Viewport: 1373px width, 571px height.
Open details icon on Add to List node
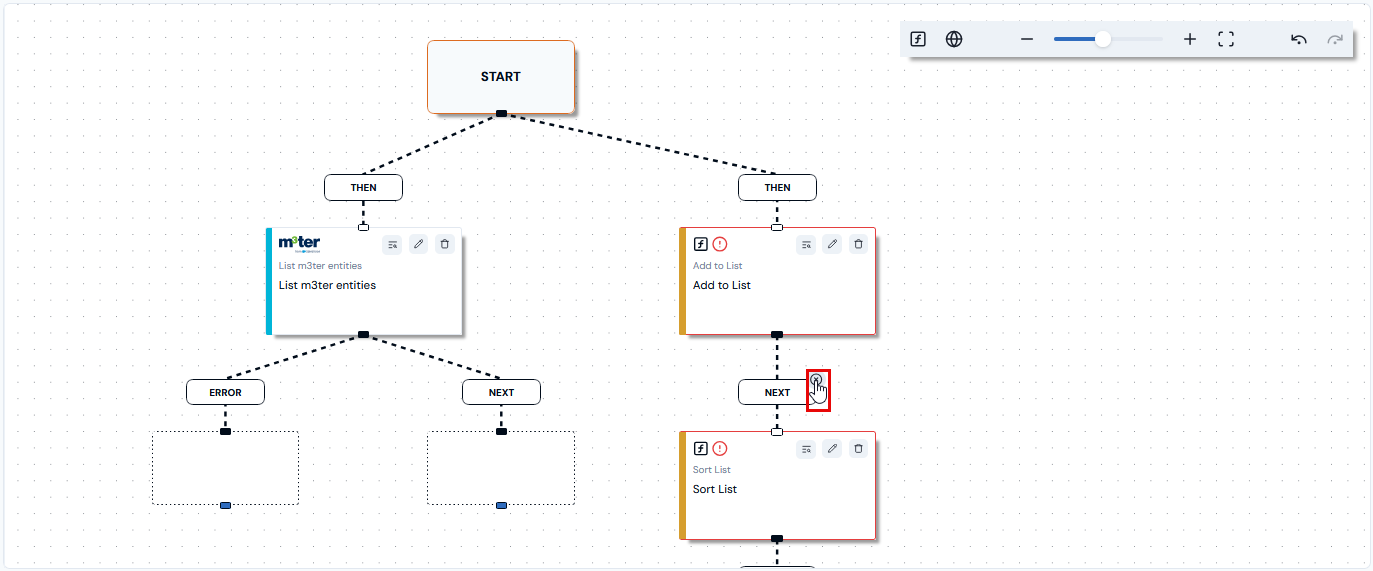point(806,244)
